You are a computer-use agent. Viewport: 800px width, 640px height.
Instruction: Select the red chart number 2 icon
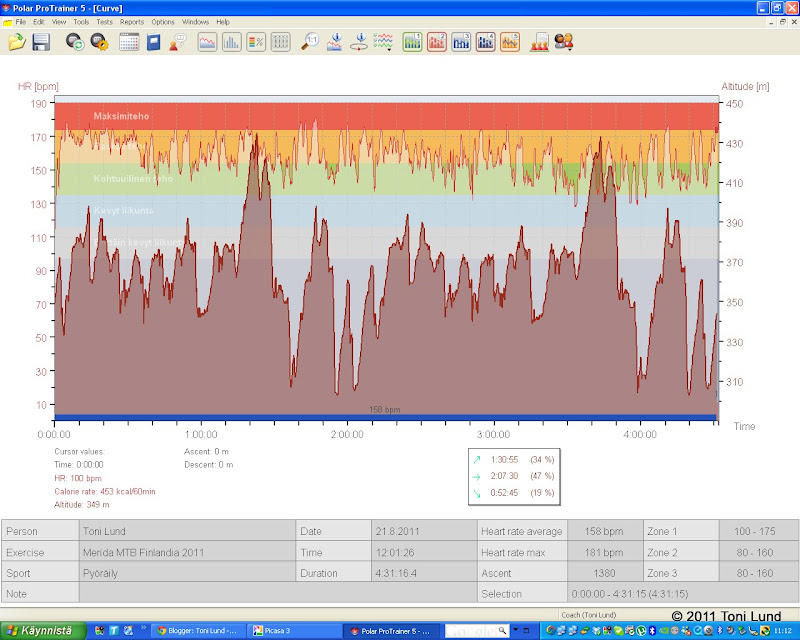[x=436, y=42]
